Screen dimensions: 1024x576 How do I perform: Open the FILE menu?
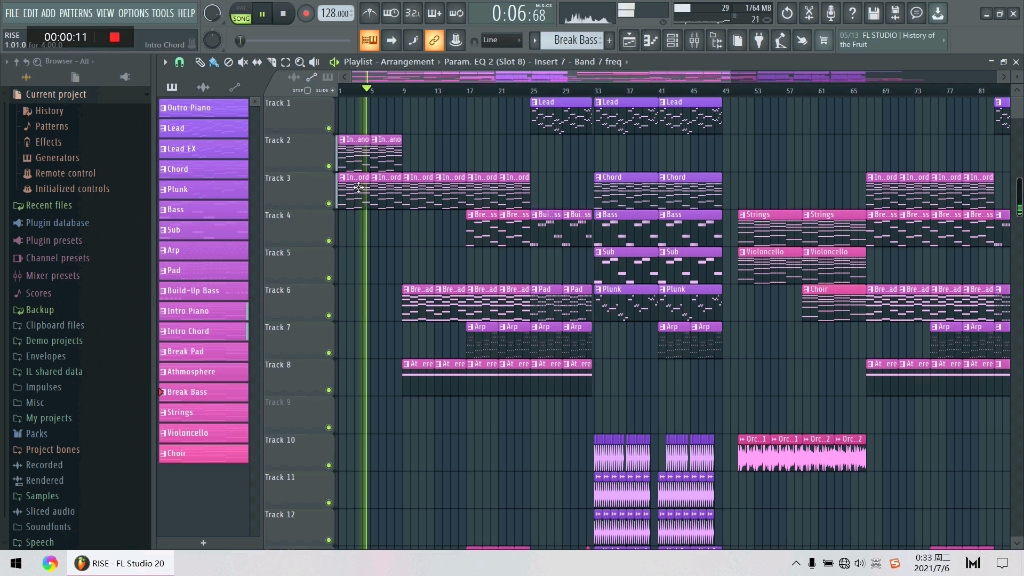pyautogui.click(x=12, y=13)
